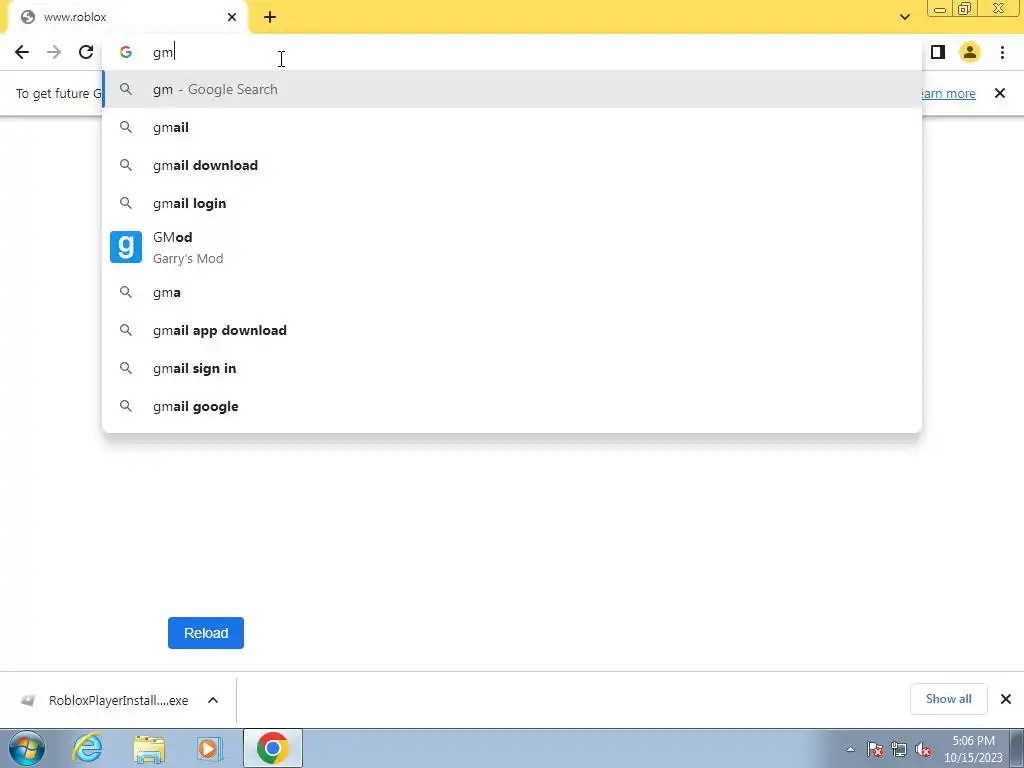1024x768 pixels.
Task: Choose the "gm - Google Search" suggestion
Action: point(512,89)
